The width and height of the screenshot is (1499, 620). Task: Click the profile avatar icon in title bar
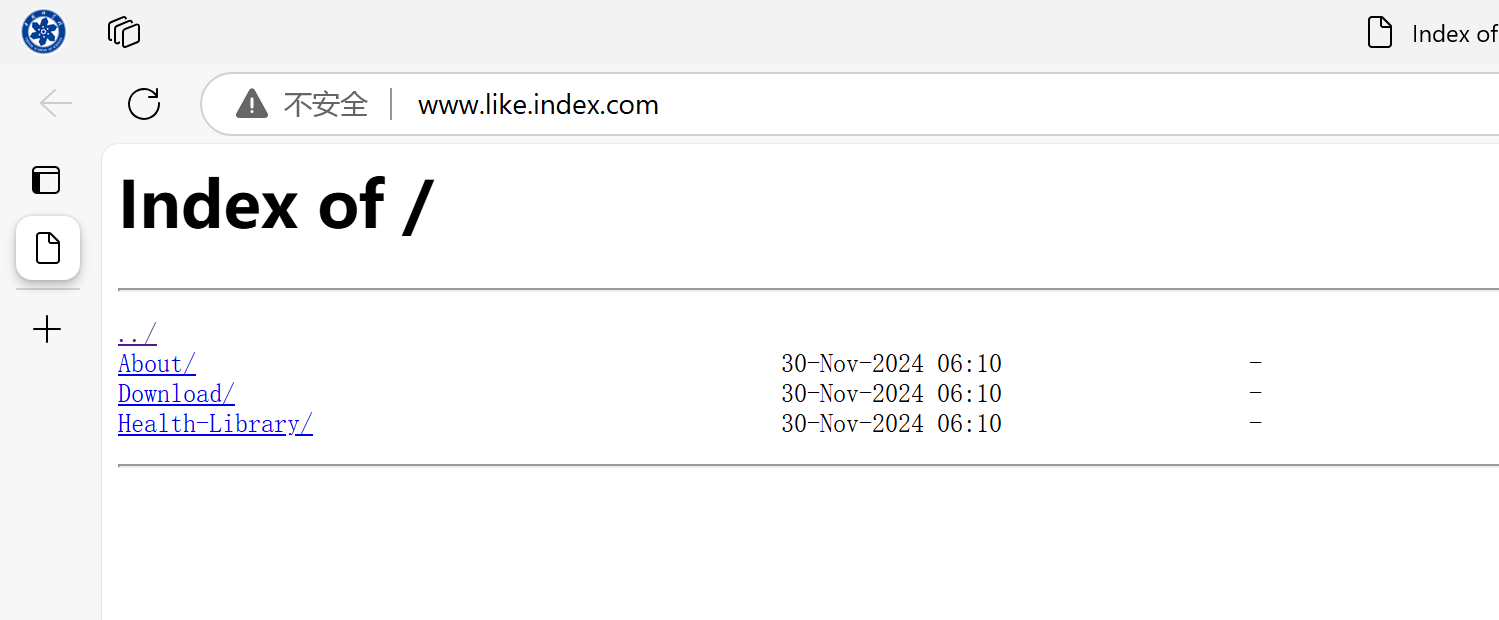pyautogui.click(x=43, y=32)
